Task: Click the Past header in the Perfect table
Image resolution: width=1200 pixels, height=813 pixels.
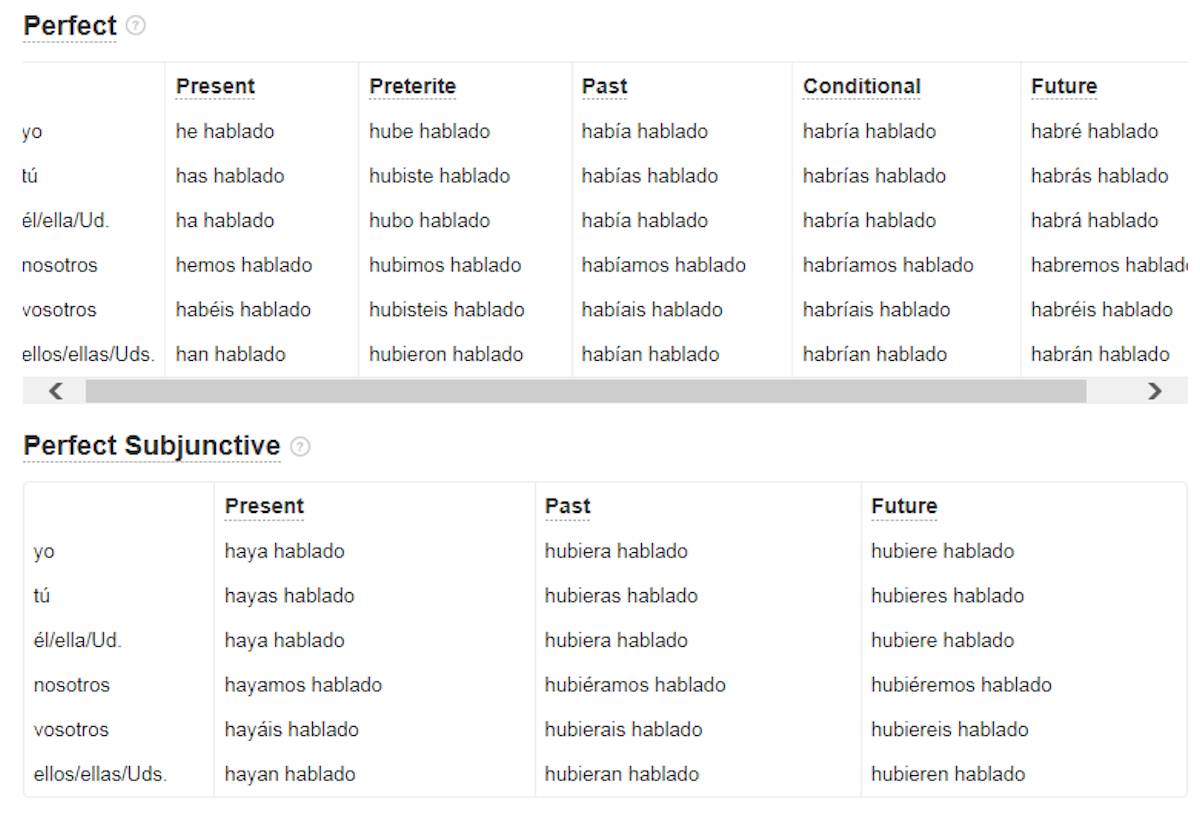Action: (604, 87)
